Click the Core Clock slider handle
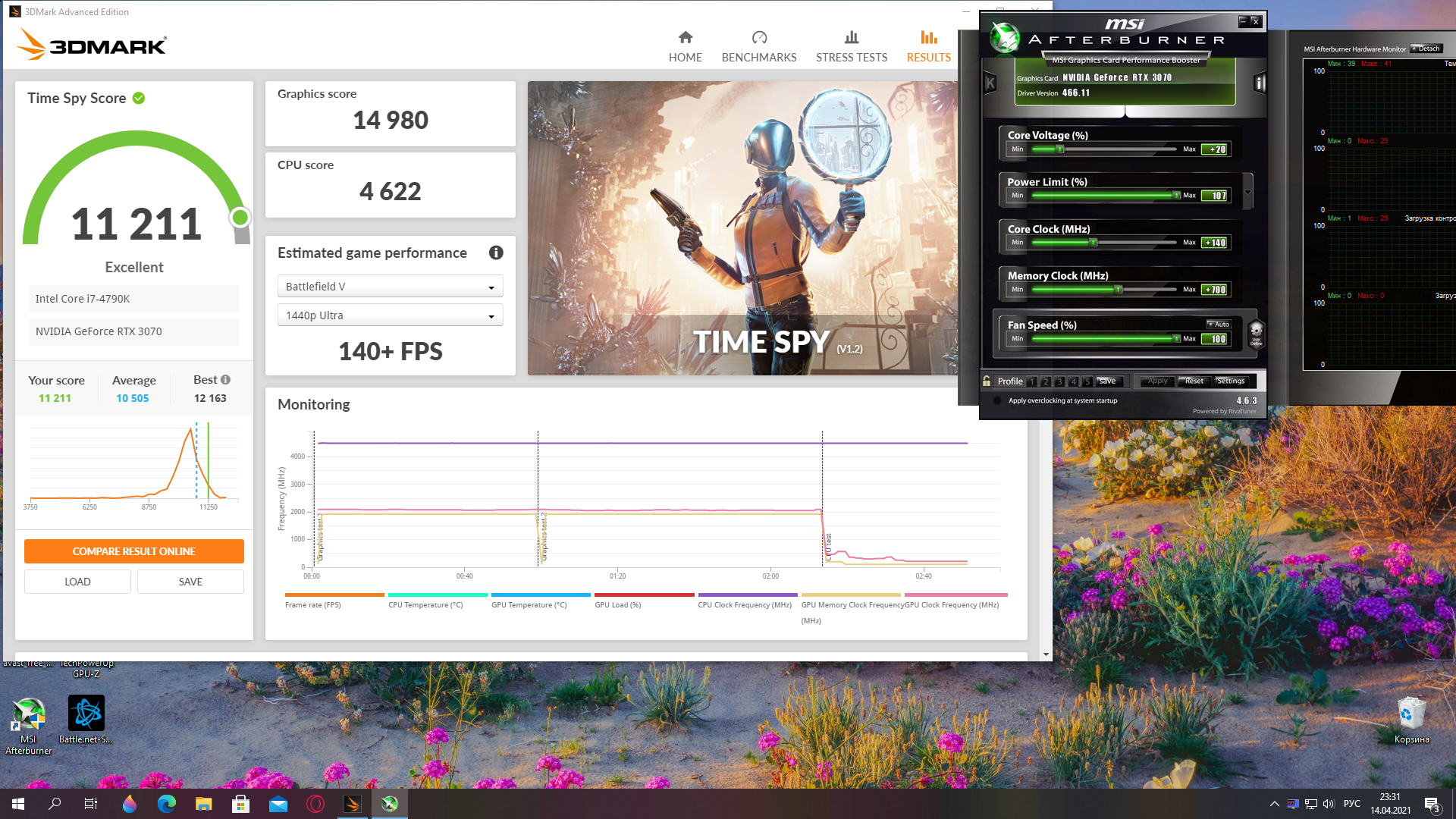The image size is (1456, 819). [x=1093, y=243]
